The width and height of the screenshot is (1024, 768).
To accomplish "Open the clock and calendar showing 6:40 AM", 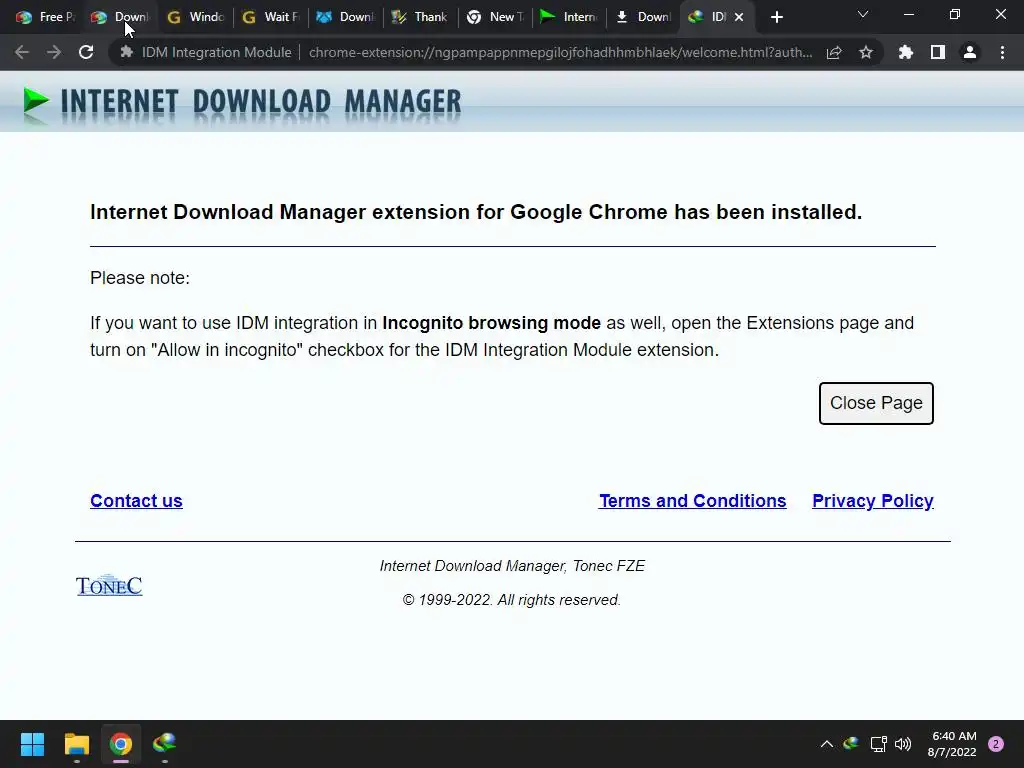I will pyautogui.click(x=952, y=744).
